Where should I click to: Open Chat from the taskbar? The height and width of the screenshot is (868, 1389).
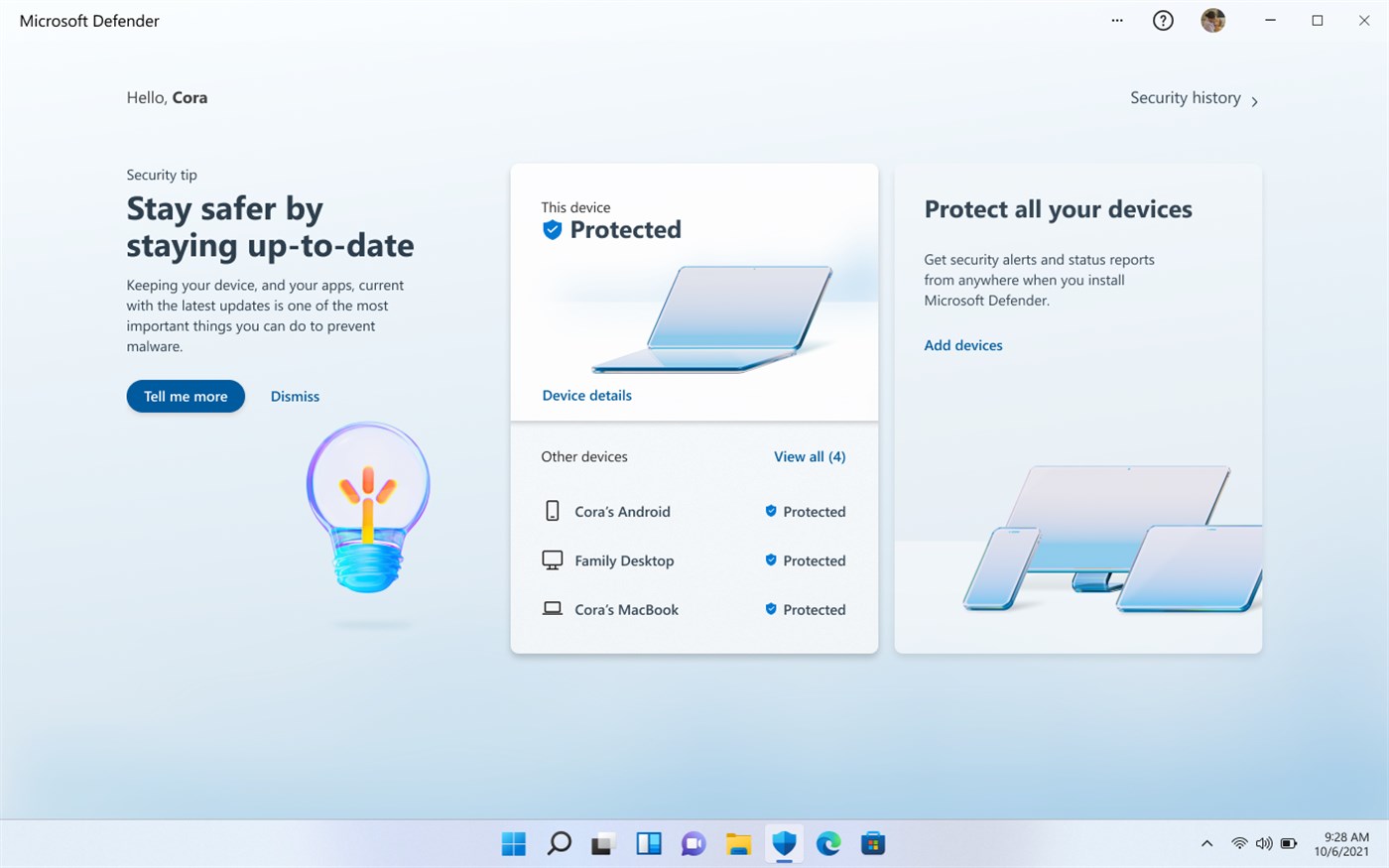click(693, 842)
